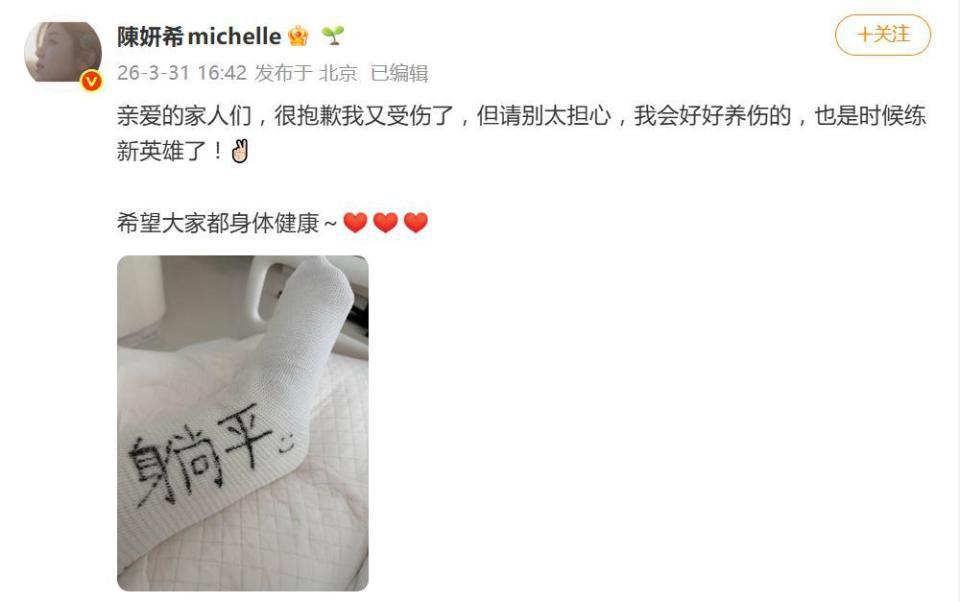The height and width of the screenshot is (602, 960).
Task: Open the bandaged foot photo thumbnail
Action: click(243, 423)
